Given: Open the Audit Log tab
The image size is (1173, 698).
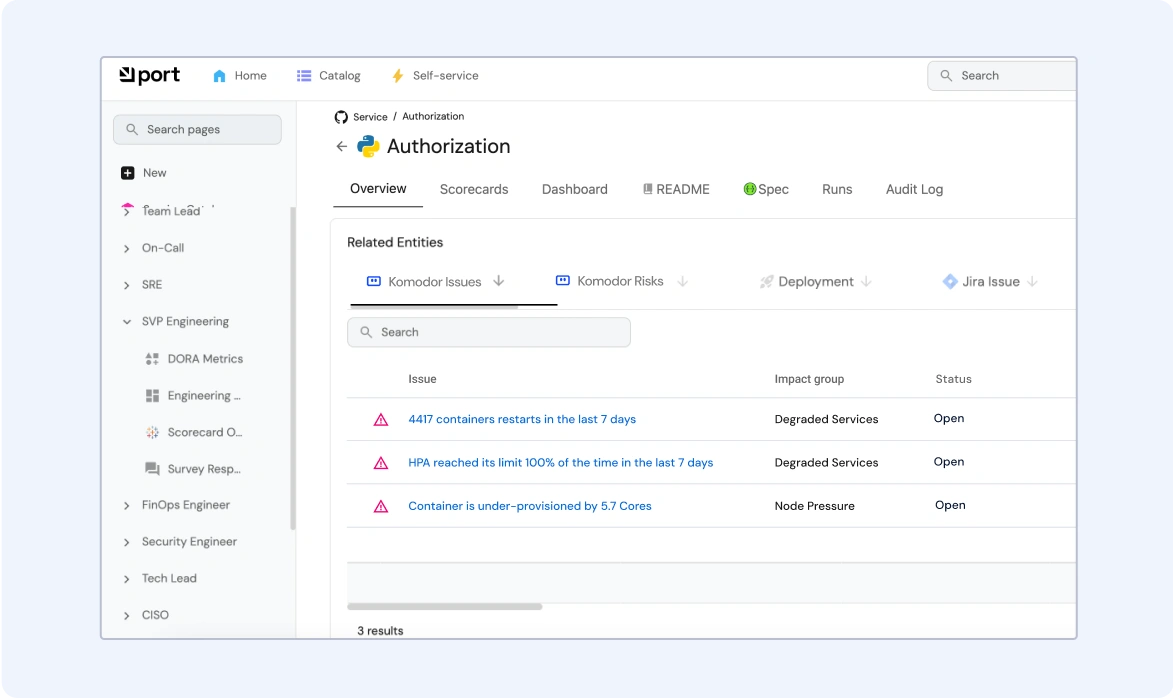Looking at the screenshot, I should 914,189.
